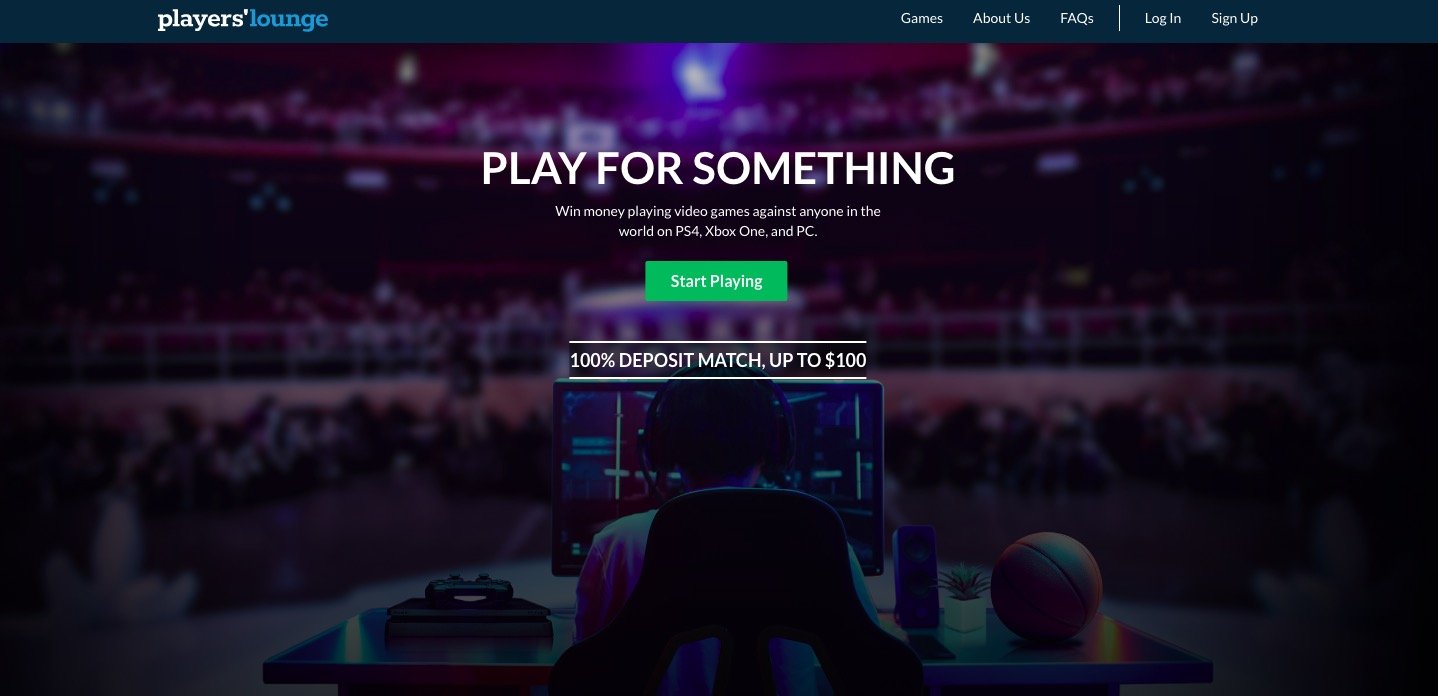Click the white "players'" word in logo
The height and width of the screenshot is (696, 1438).
pyautogui.click(x=198, y=19)
